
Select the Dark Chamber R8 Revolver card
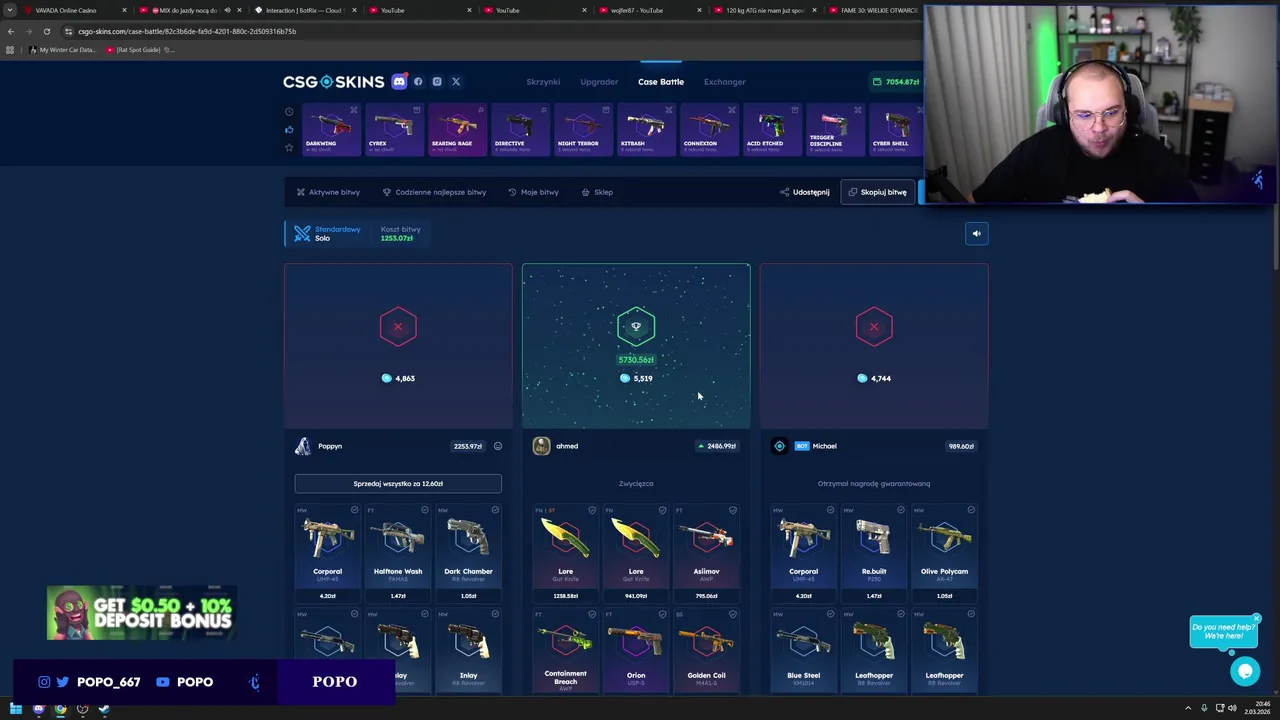(x=468, y=554)
